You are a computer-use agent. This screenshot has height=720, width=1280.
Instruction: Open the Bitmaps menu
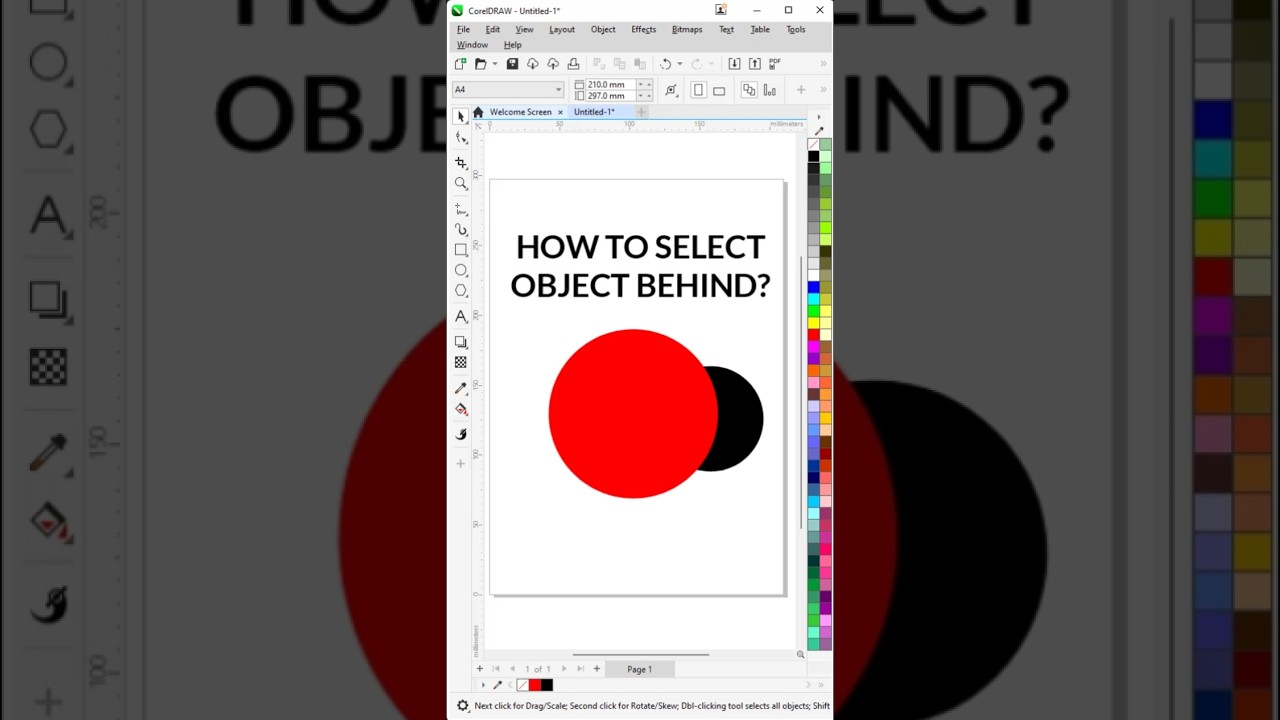[x=687, y=30]
